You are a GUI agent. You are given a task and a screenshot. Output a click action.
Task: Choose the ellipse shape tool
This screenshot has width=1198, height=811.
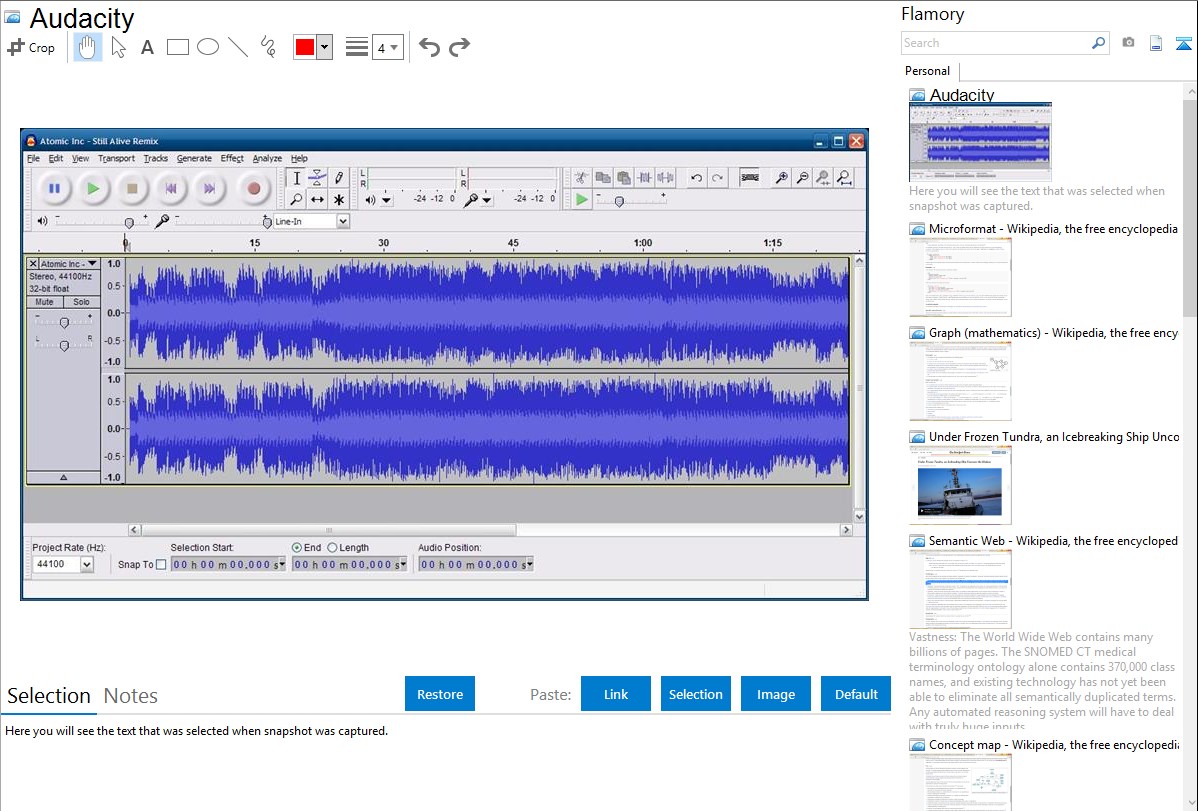pyautogui.click(x=207, y=47)
